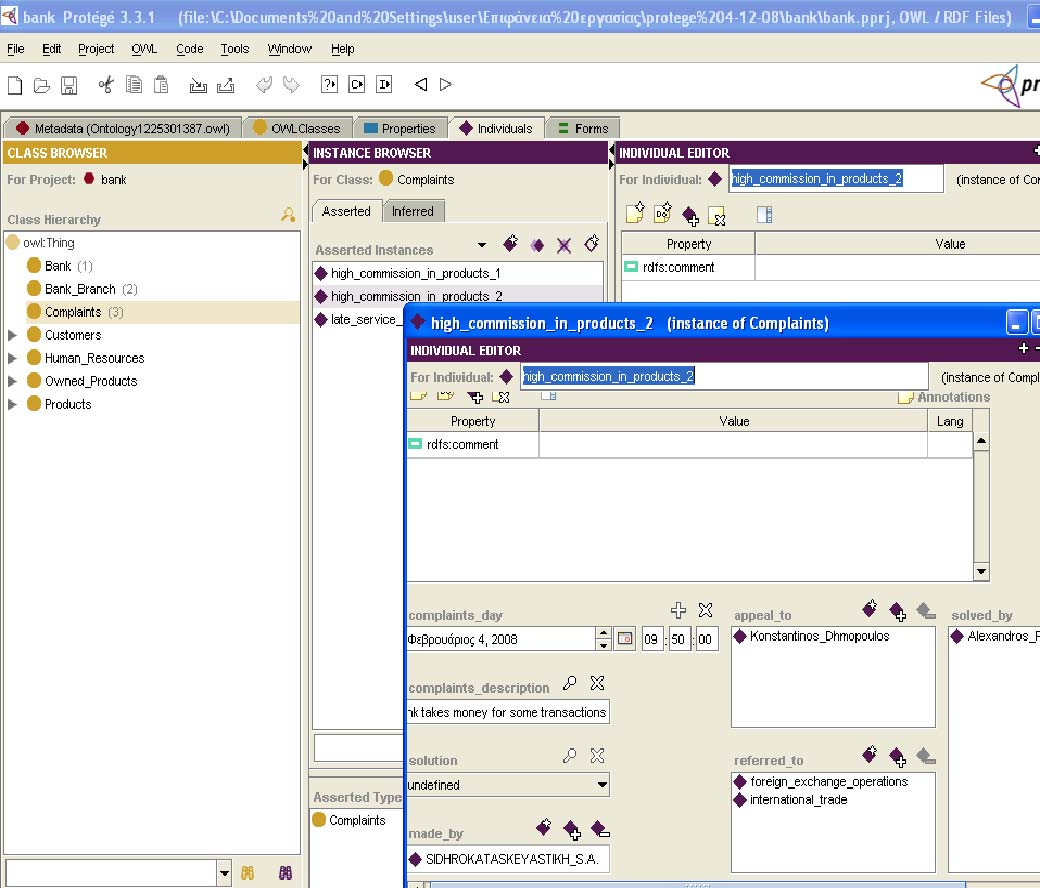Click scroll-up arrow of annotations table
Viewport: 1040px width, 888px height.
(x=981, y=441)
